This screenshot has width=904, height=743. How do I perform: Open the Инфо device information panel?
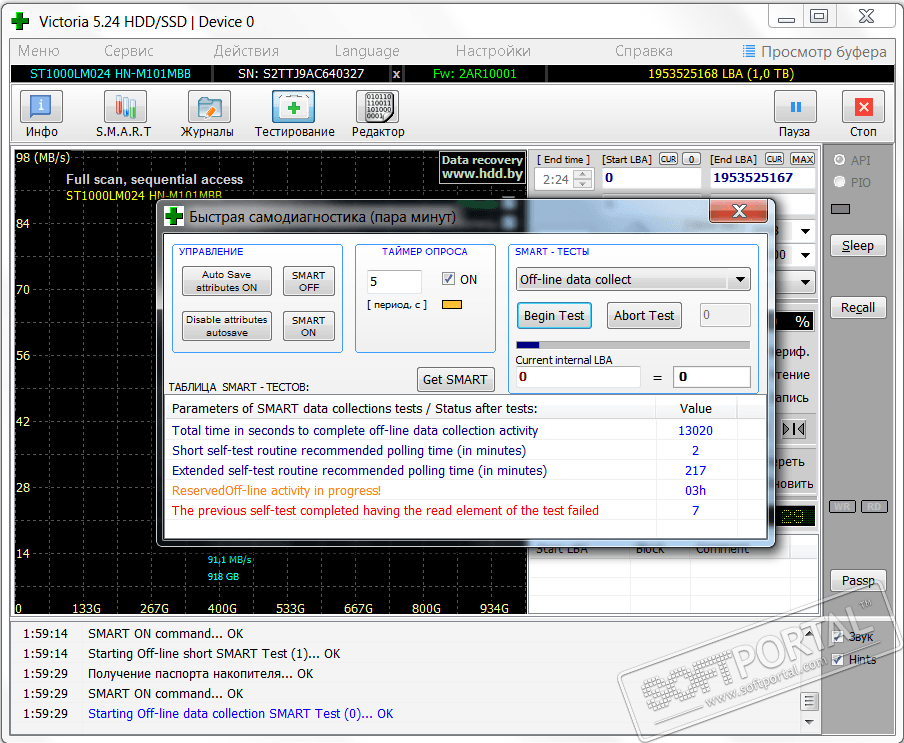(x=42, y=114)
